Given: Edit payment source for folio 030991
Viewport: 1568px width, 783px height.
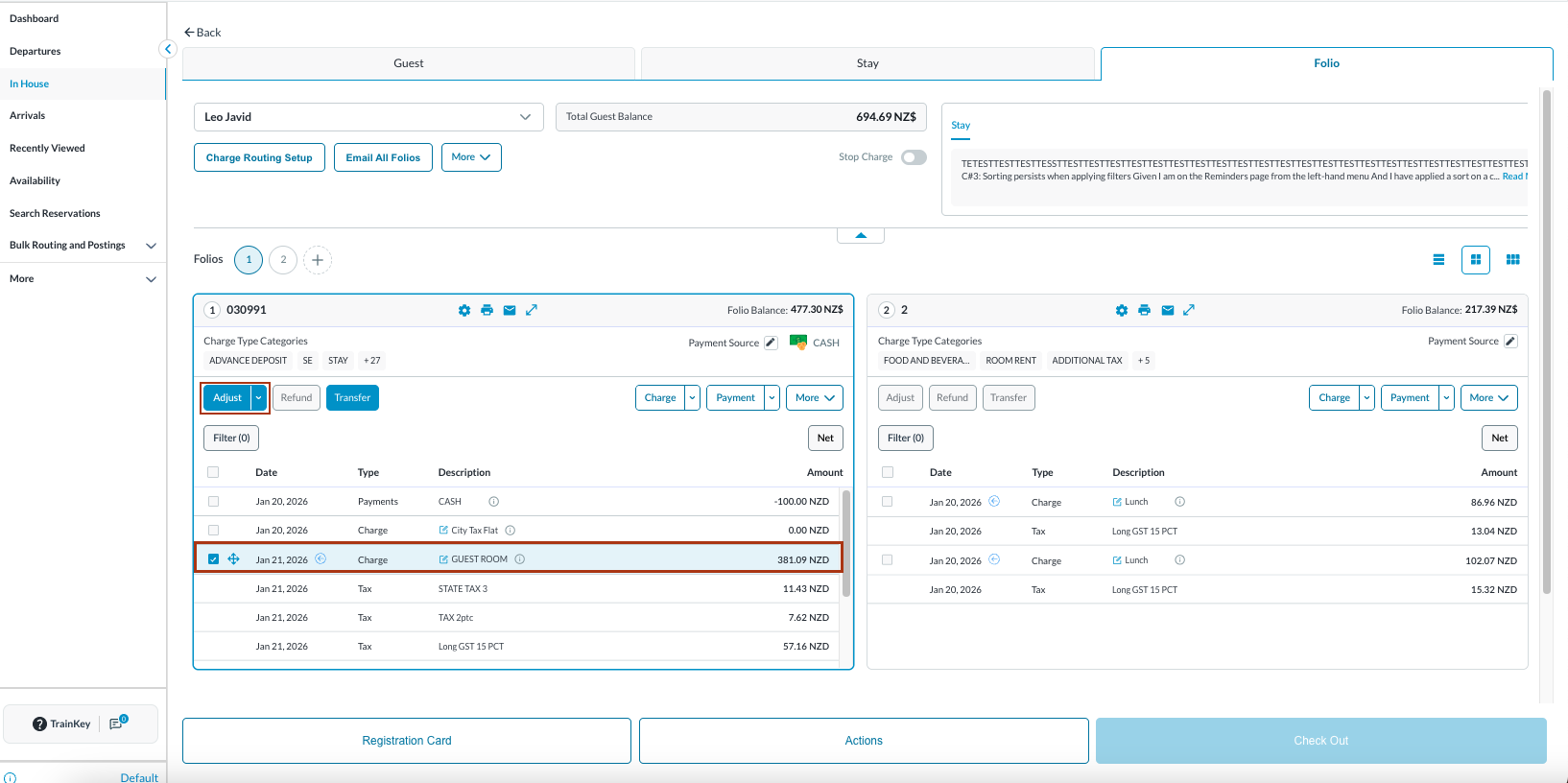Looking at the screenshot, I should (771, 343).
